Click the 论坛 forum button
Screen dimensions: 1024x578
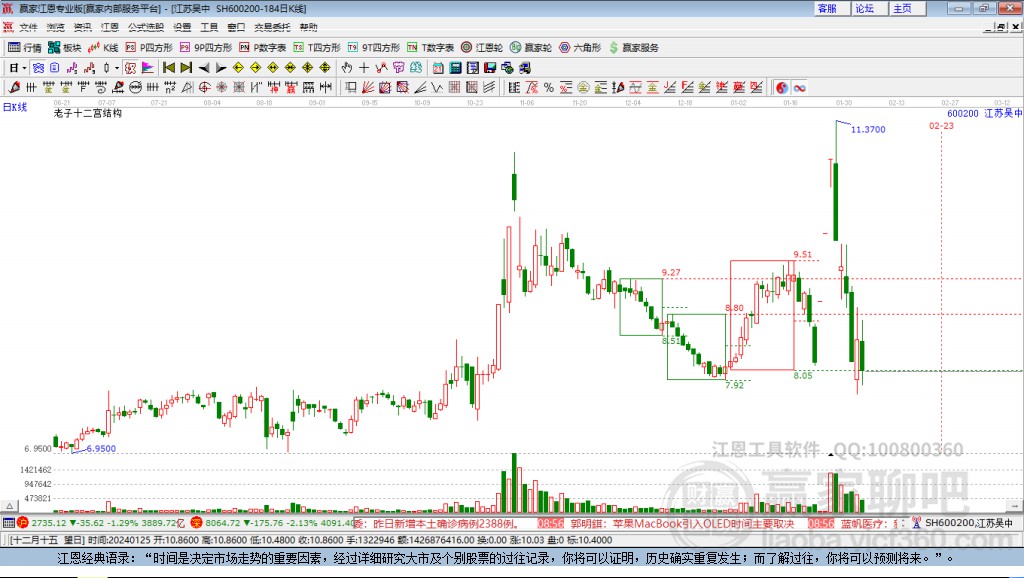(870, 8)
